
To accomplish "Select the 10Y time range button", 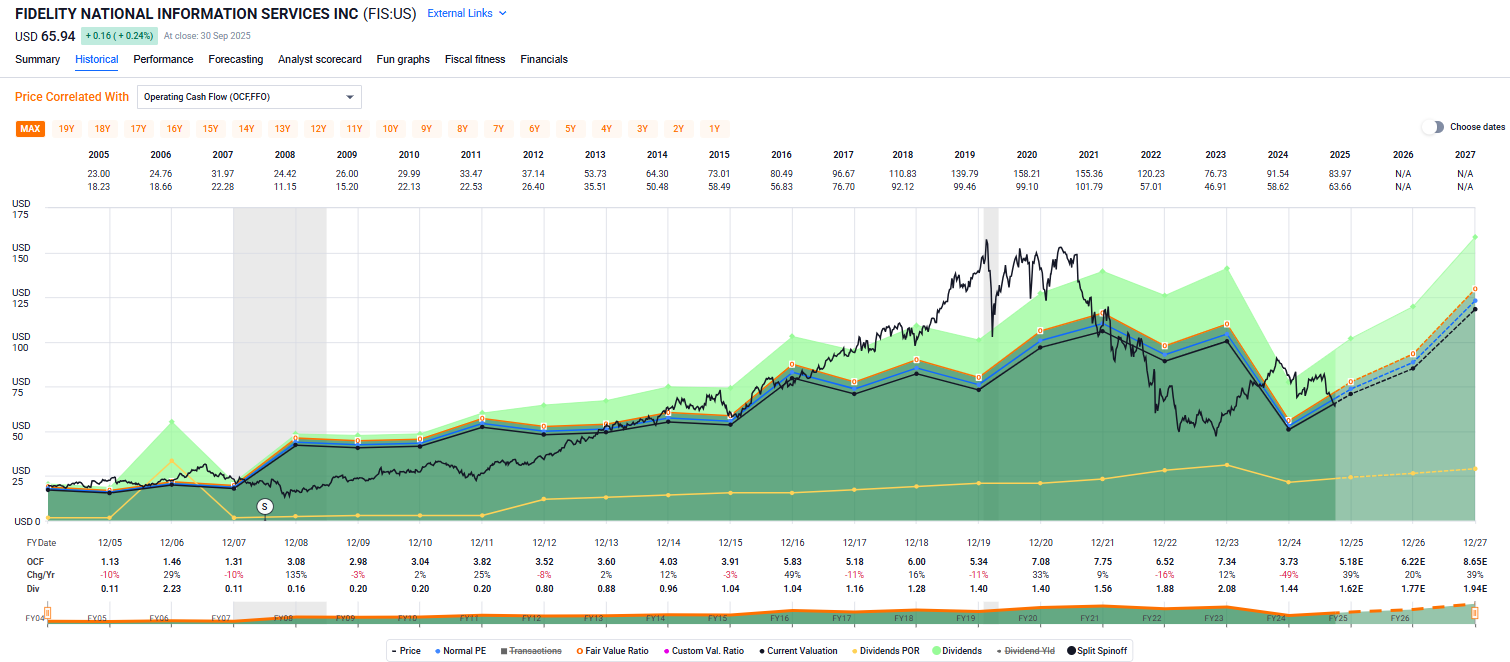I will [x=390, y=128].
